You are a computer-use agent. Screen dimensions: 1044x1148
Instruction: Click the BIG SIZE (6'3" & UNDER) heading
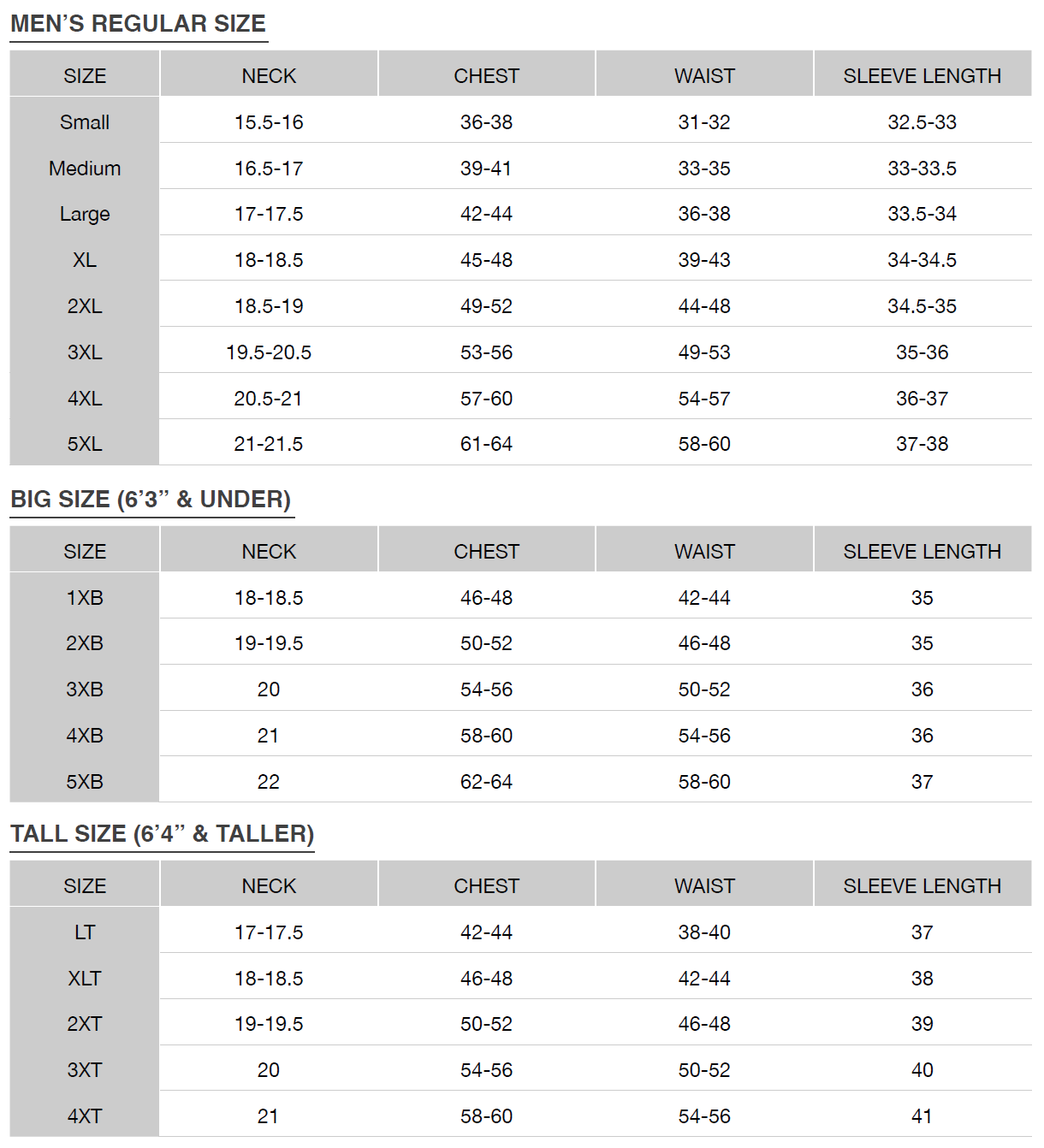(151, 500)
